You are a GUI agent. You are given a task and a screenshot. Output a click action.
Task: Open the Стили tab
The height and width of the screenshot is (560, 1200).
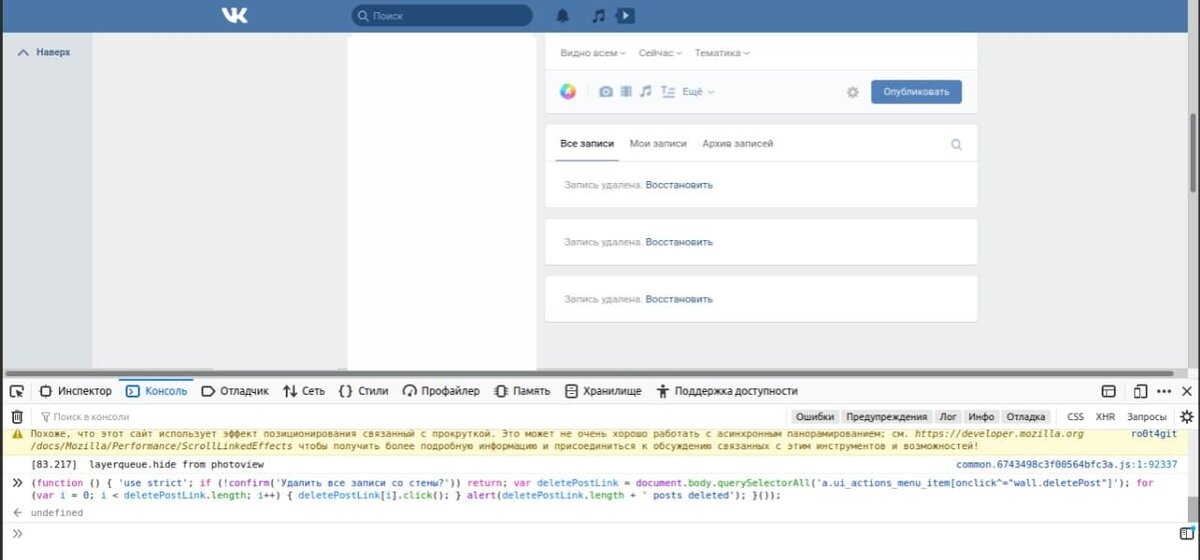(363, 391)
